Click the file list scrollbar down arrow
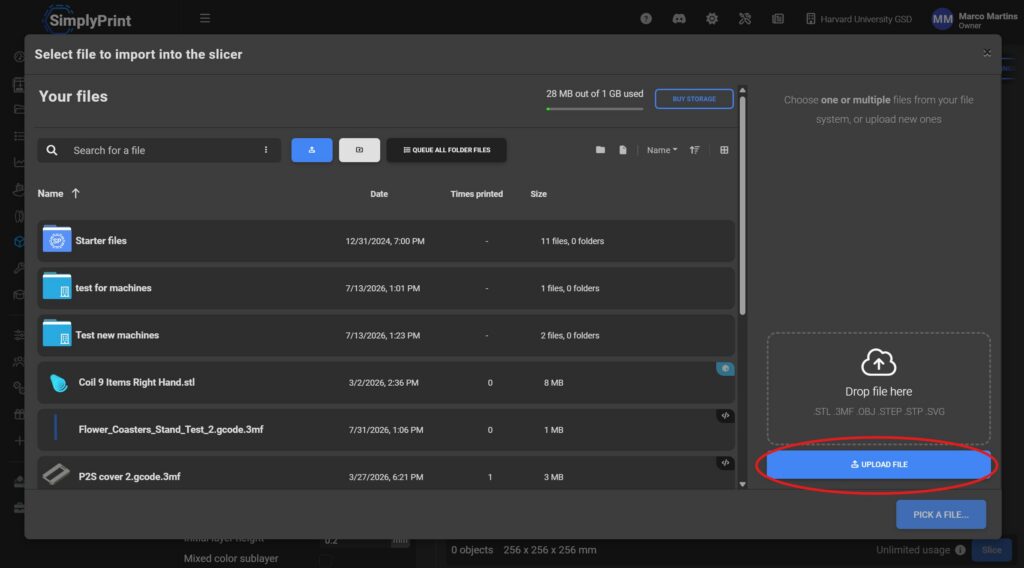The width and height of the screenshot is (1024, 568). coord(743,484)
